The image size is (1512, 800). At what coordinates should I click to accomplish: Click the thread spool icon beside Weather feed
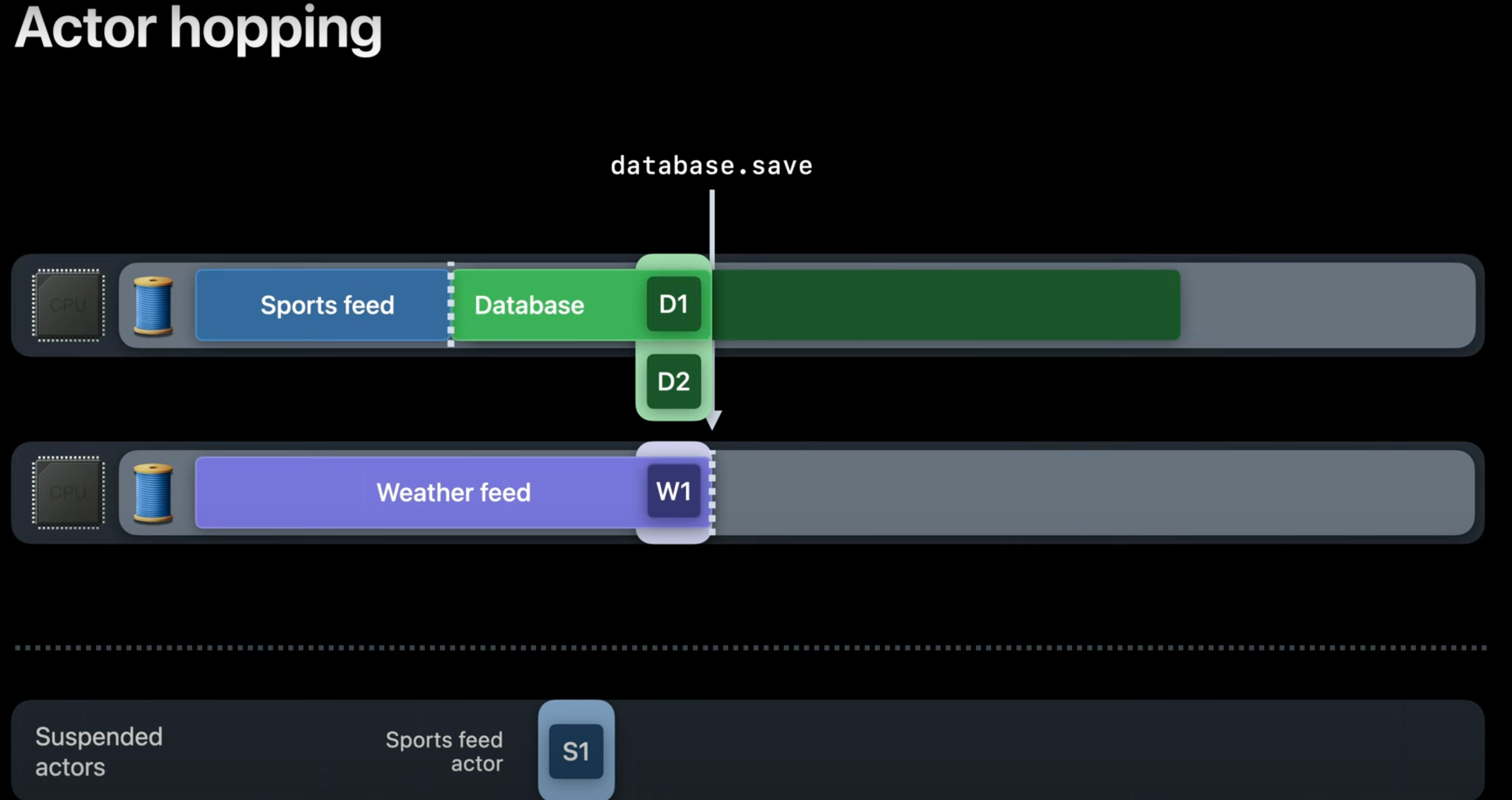pyautogui.click(x=153, y=493)
